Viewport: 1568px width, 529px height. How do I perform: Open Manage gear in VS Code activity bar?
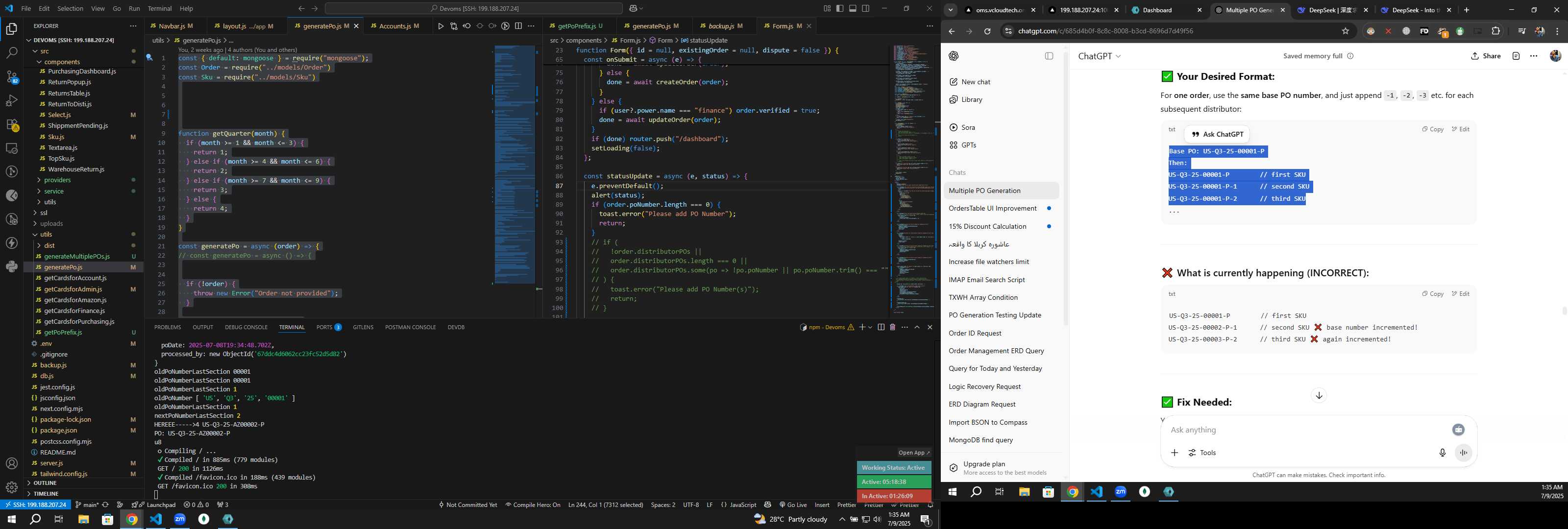[x=12, y=487]
